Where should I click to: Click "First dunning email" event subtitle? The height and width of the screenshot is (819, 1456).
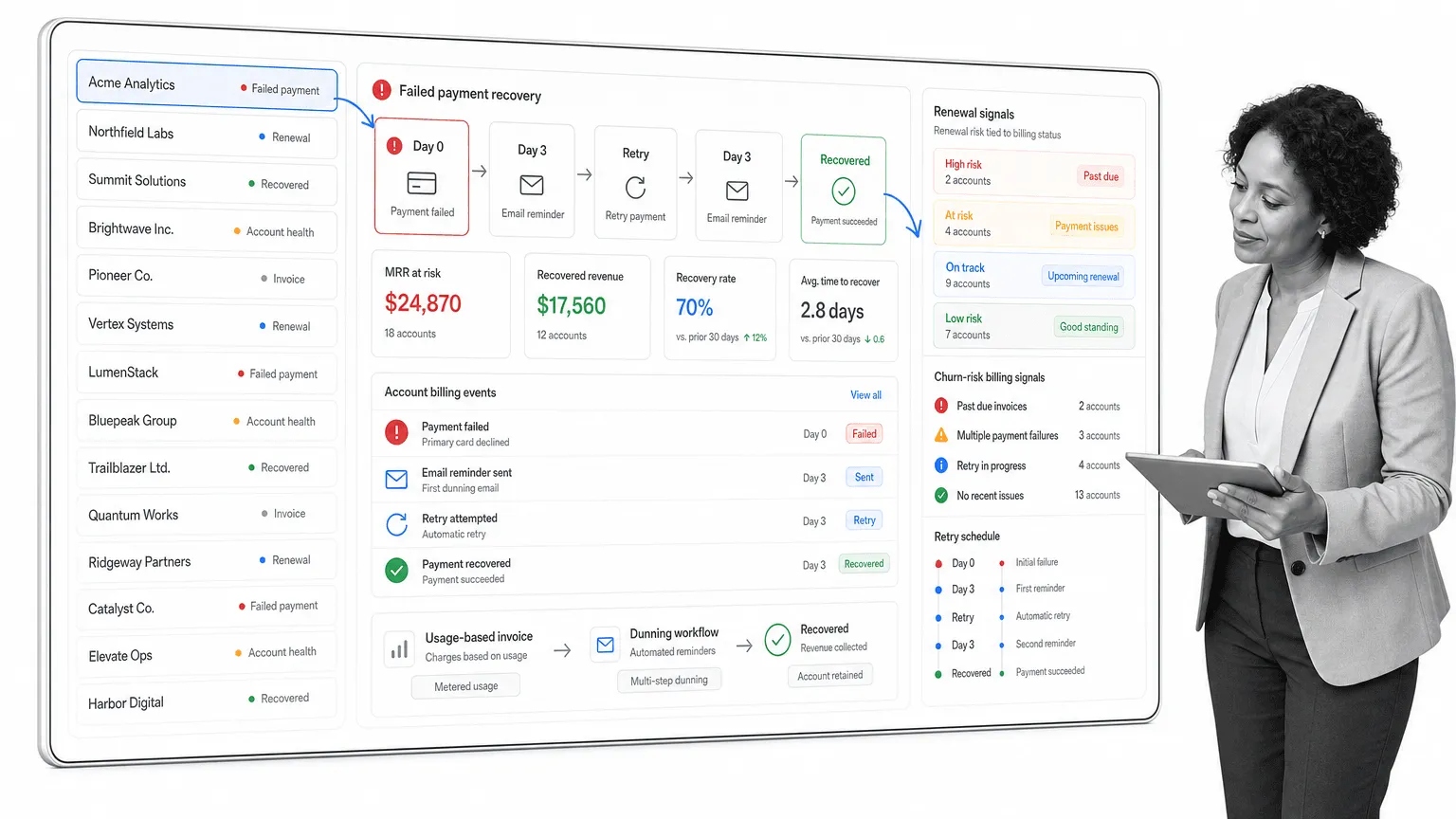460,488
